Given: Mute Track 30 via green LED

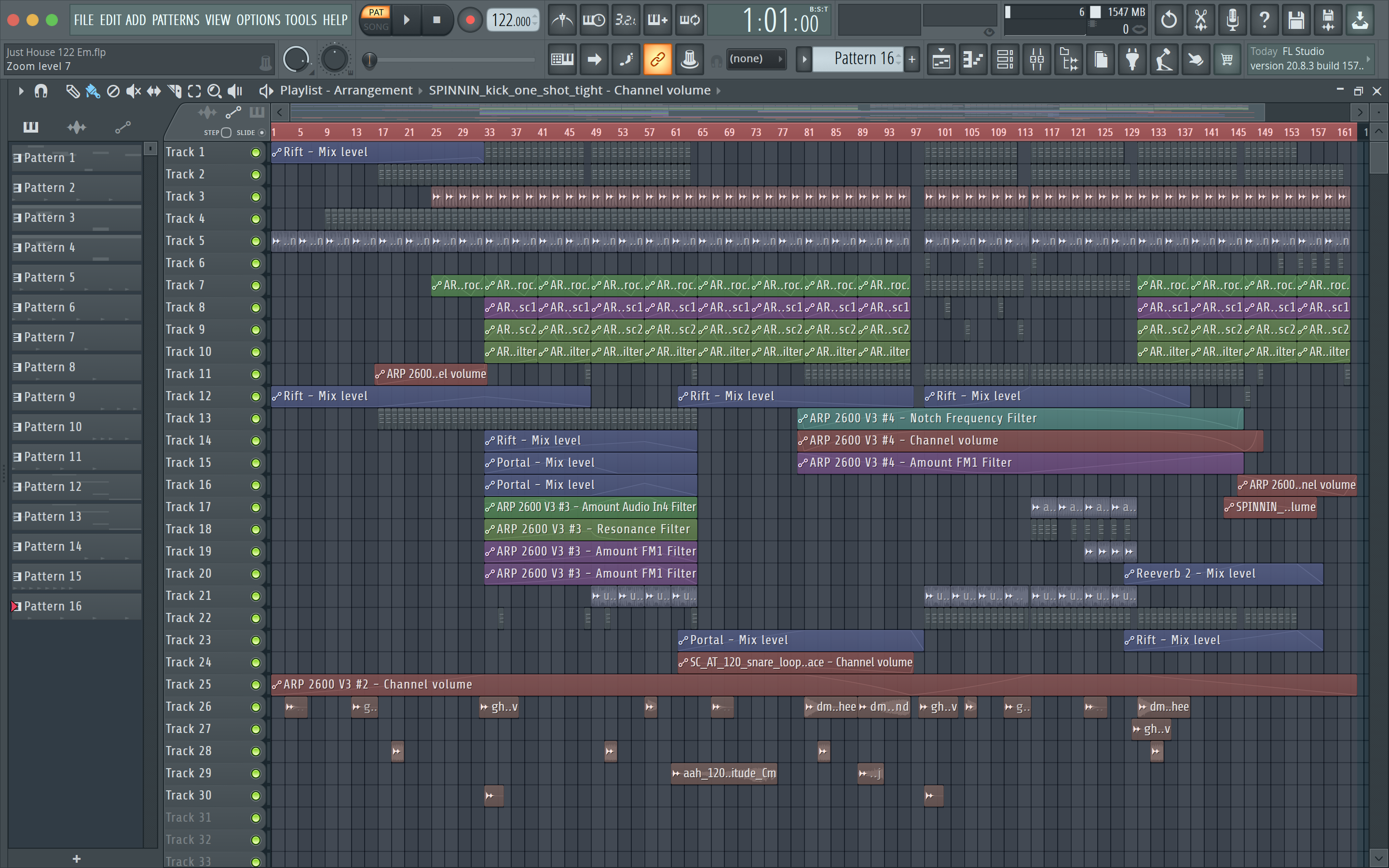Looking at the screenshot, I should pyautogui.click(x=256, y=796).
